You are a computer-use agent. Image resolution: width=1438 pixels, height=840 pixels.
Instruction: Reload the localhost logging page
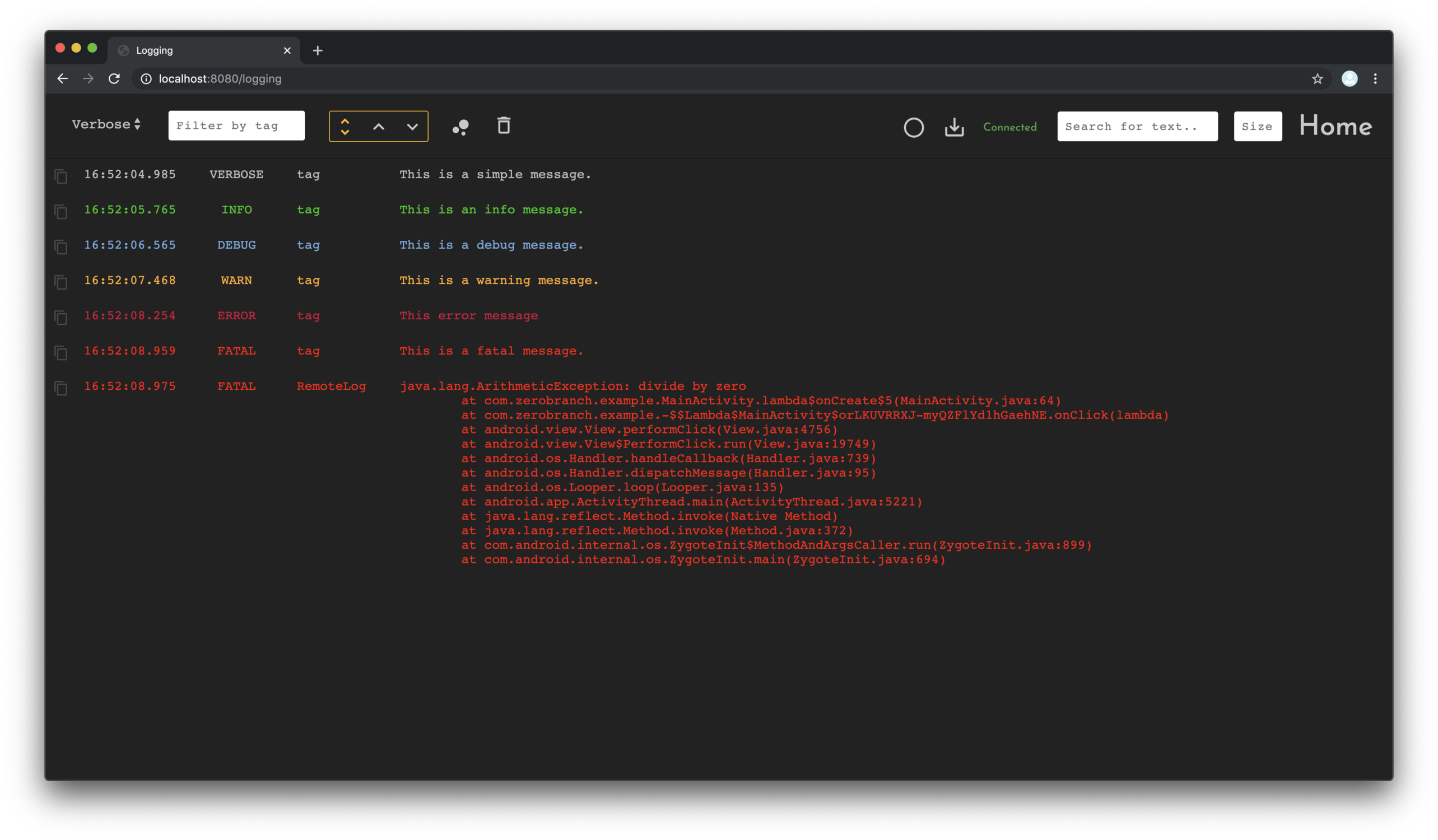114,79
